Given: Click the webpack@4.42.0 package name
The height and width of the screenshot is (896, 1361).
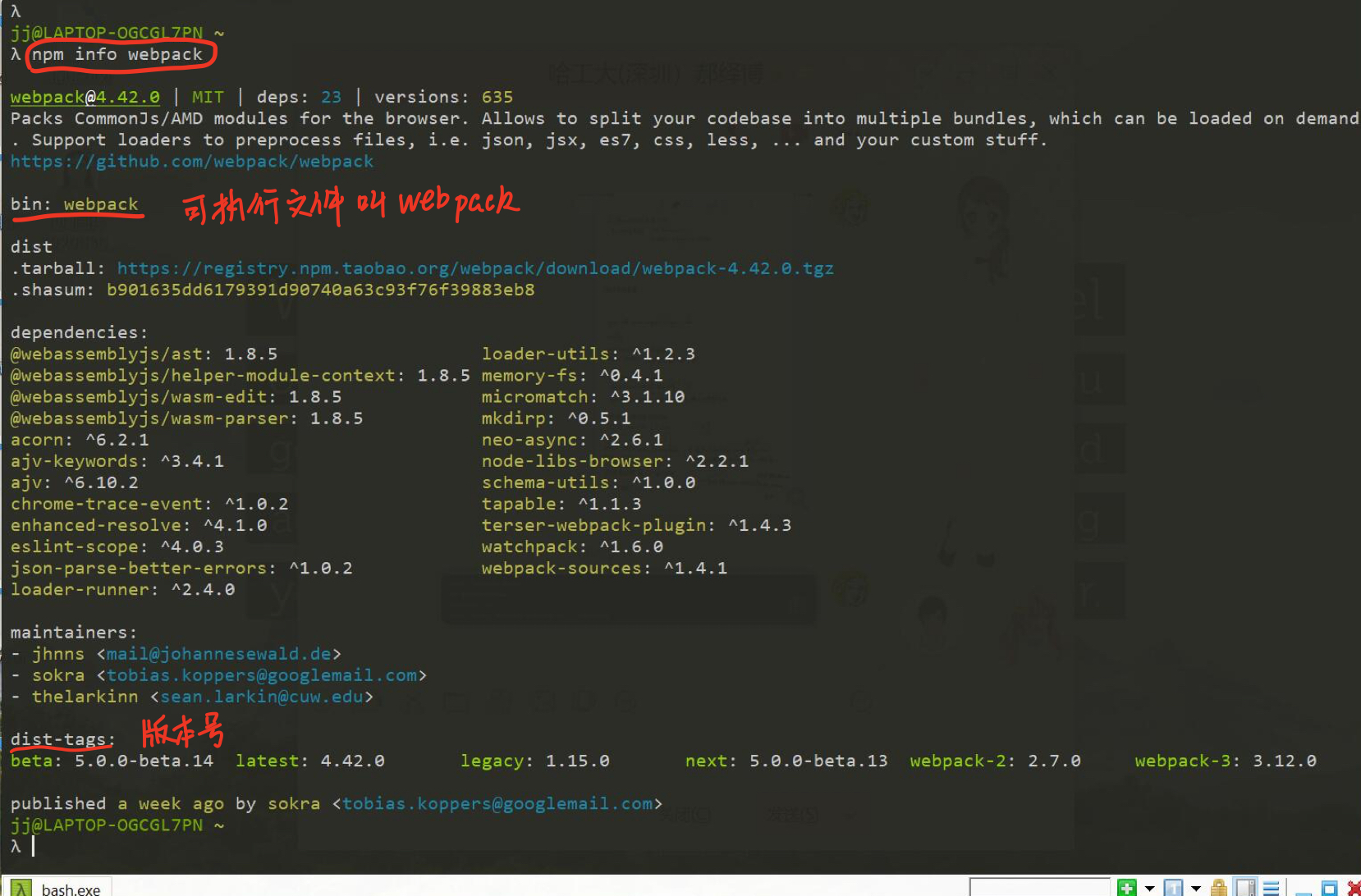Looking at the screenshot, I should click(x=85, y=97).
